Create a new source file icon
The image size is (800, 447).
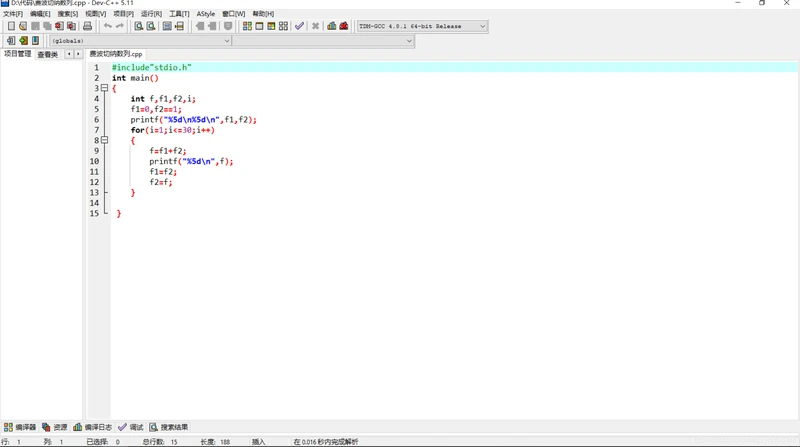11,26
